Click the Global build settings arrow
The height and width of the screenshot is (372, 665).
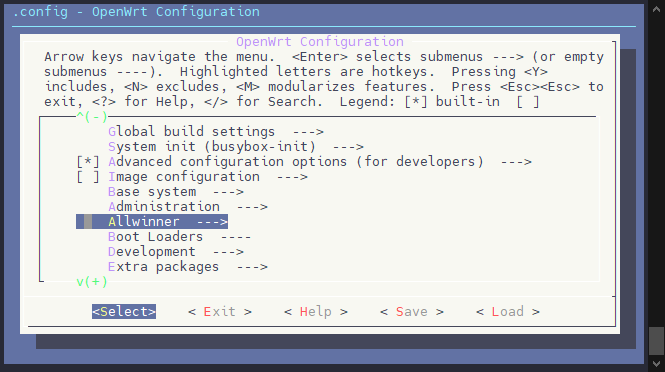(x=308, y=132)
